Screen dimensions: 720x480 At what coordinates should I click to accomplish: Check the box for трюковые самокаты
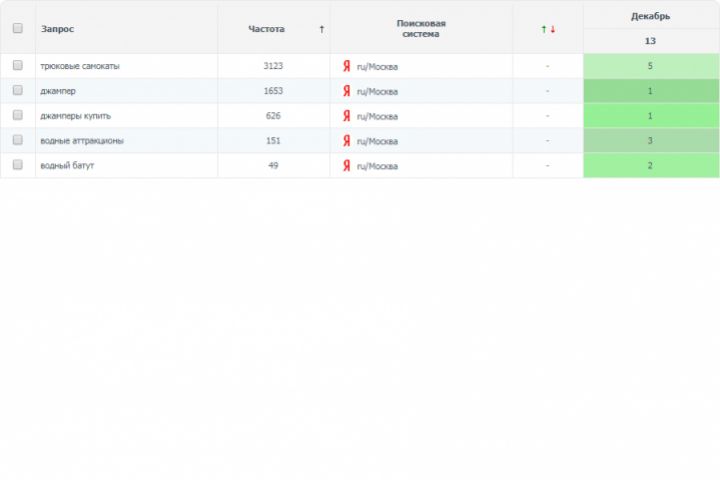tap(17, 65)
